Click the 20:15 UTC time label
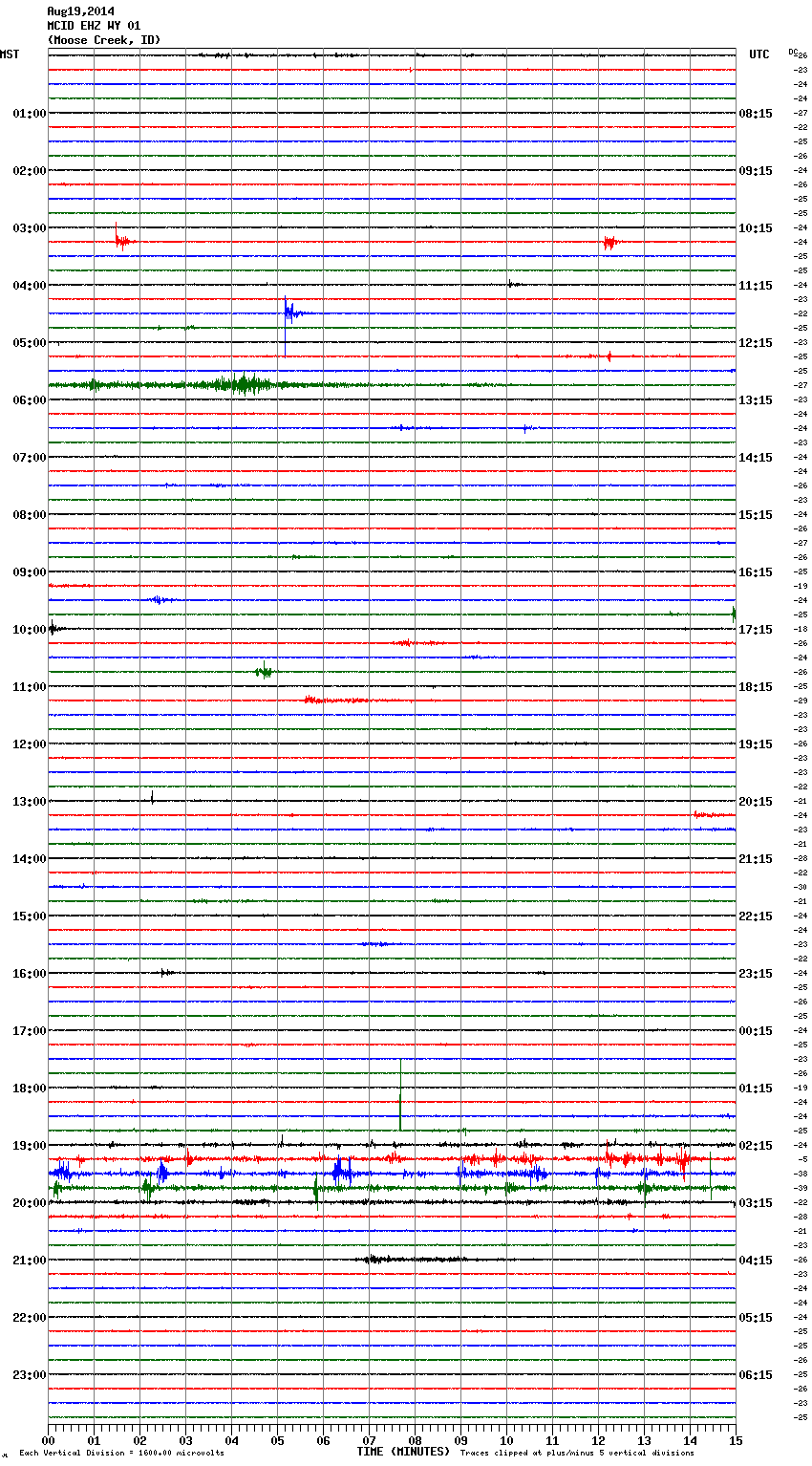The image size is (812, 1466). point(756,802)
